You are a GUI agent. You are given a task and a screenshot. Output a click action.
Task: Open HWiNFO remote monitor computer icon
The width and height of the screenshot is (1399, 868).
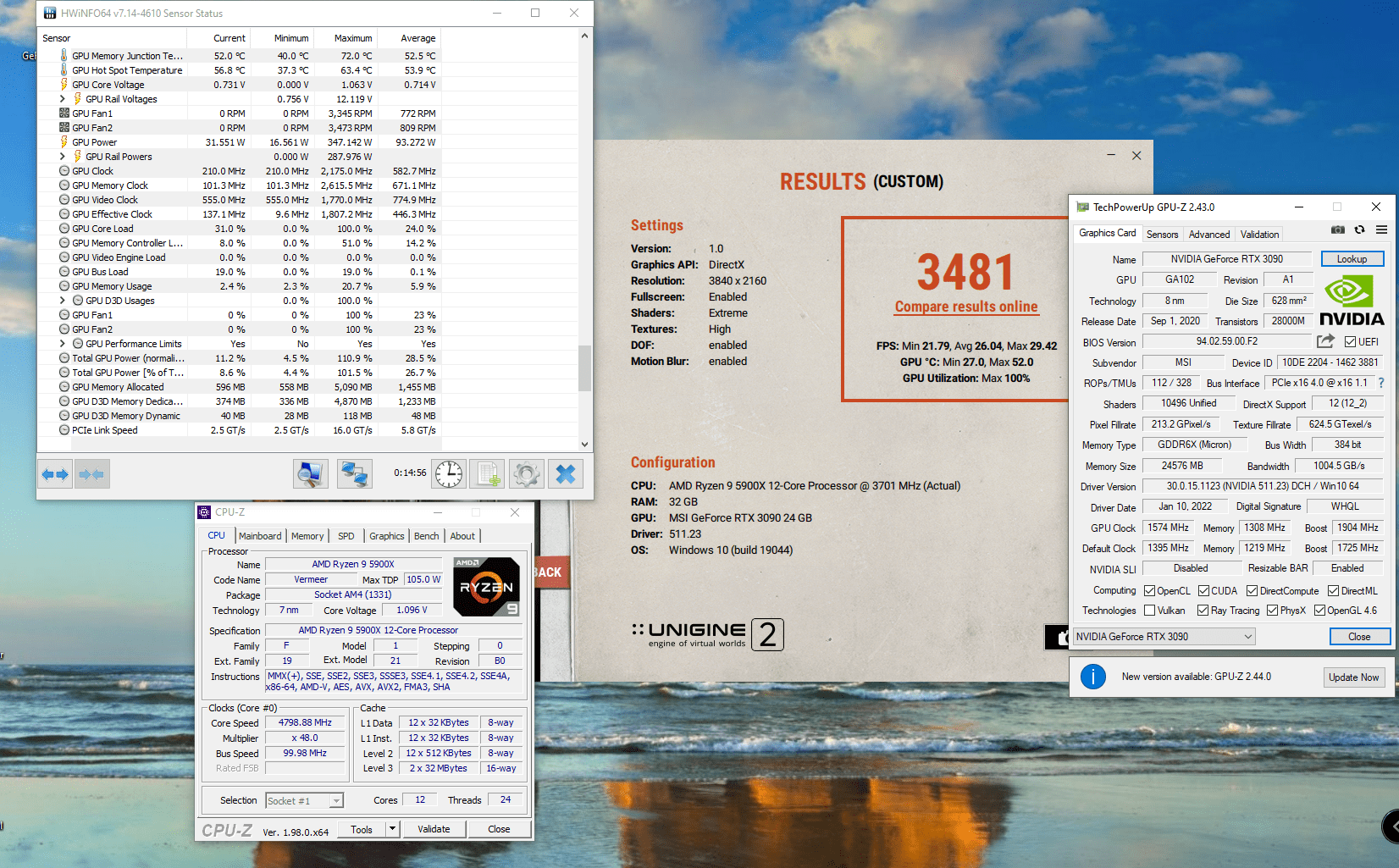click(x=311, y=474)
